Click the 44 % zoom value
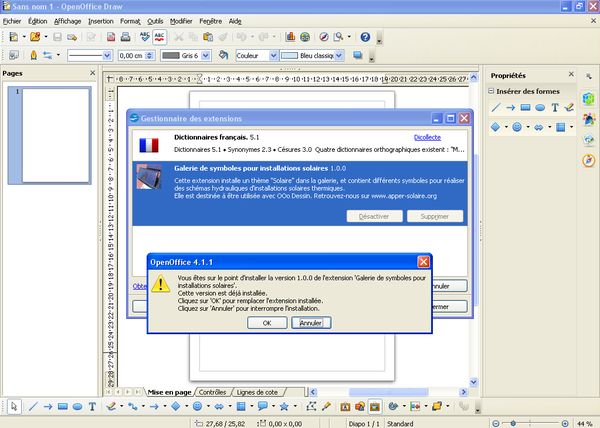 584,424
